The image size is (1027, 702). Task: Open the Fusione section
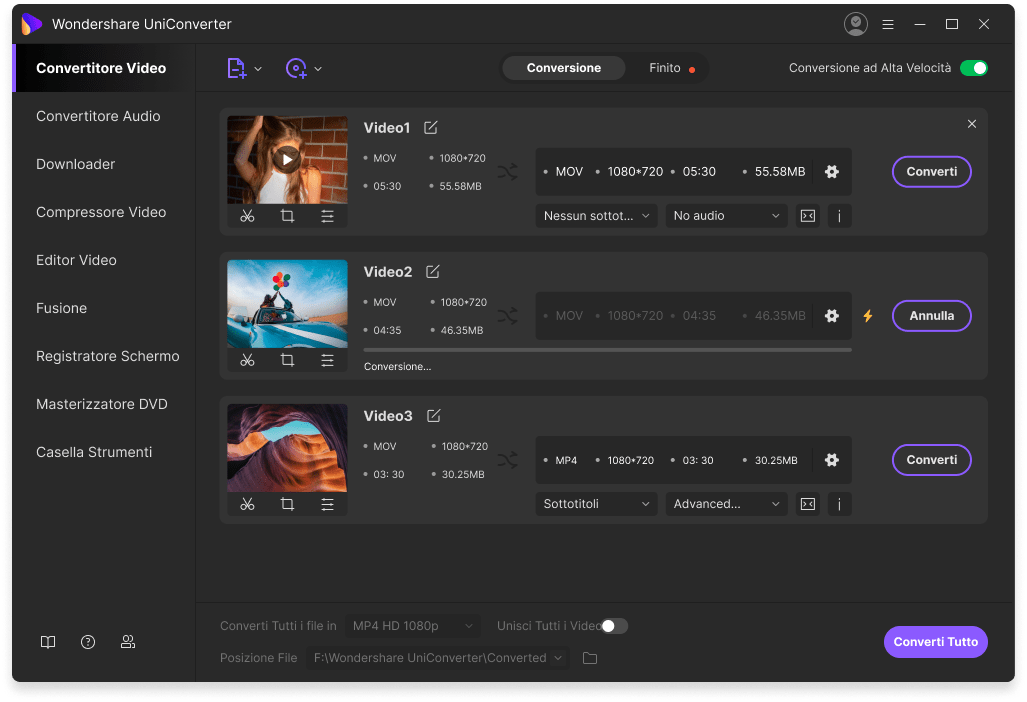(62, 308)
